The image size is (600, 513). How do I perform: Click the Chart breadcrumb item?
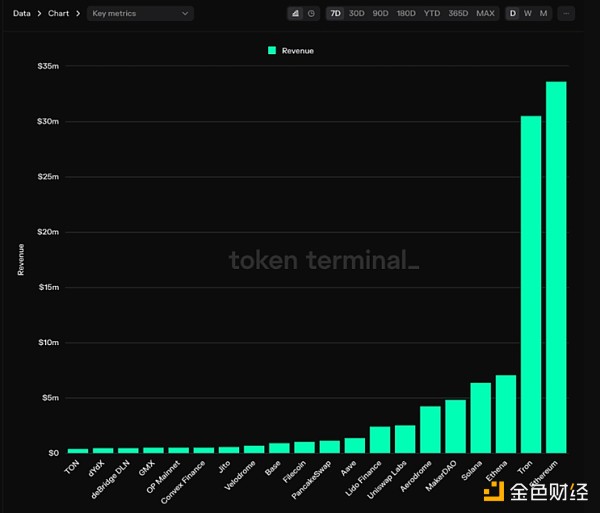click(x=58, y=14)
